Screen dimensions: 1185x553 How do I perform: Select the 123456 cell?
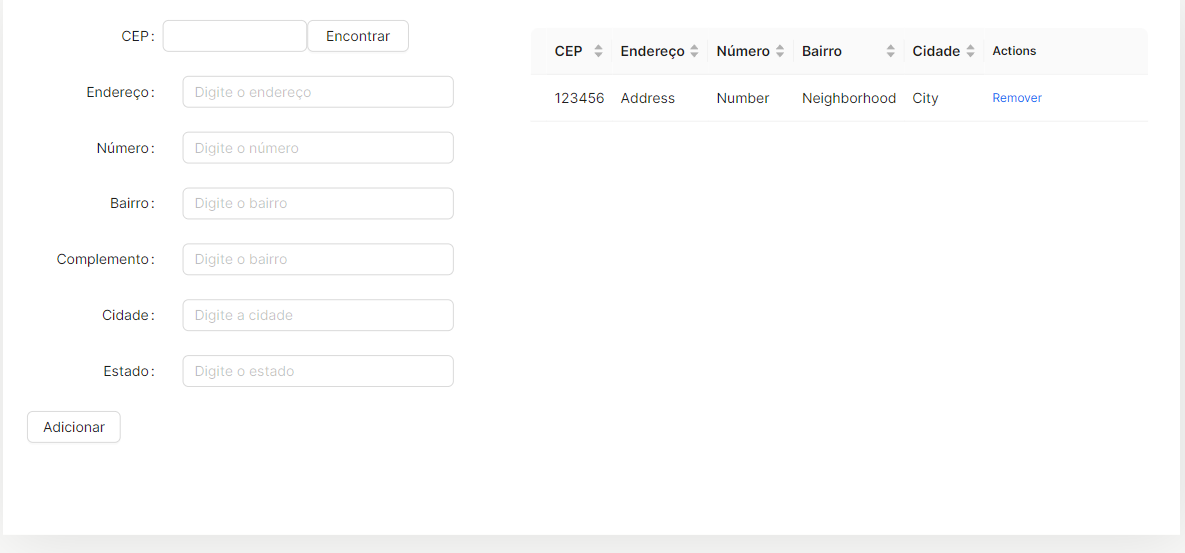[580, 98]
